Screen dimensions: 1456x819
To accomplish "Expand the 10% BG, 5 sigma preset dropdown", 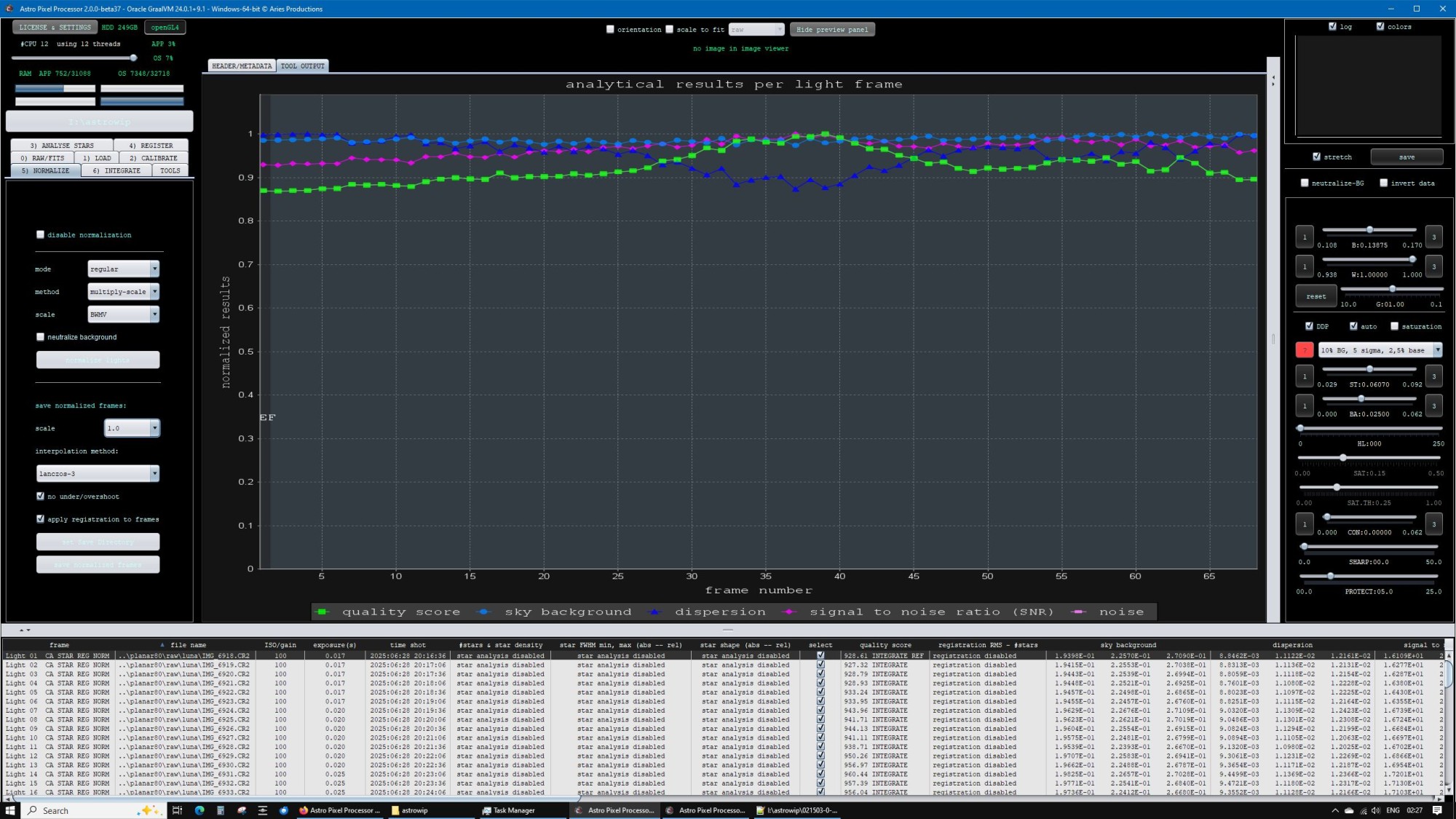I will click(1437, 350).
